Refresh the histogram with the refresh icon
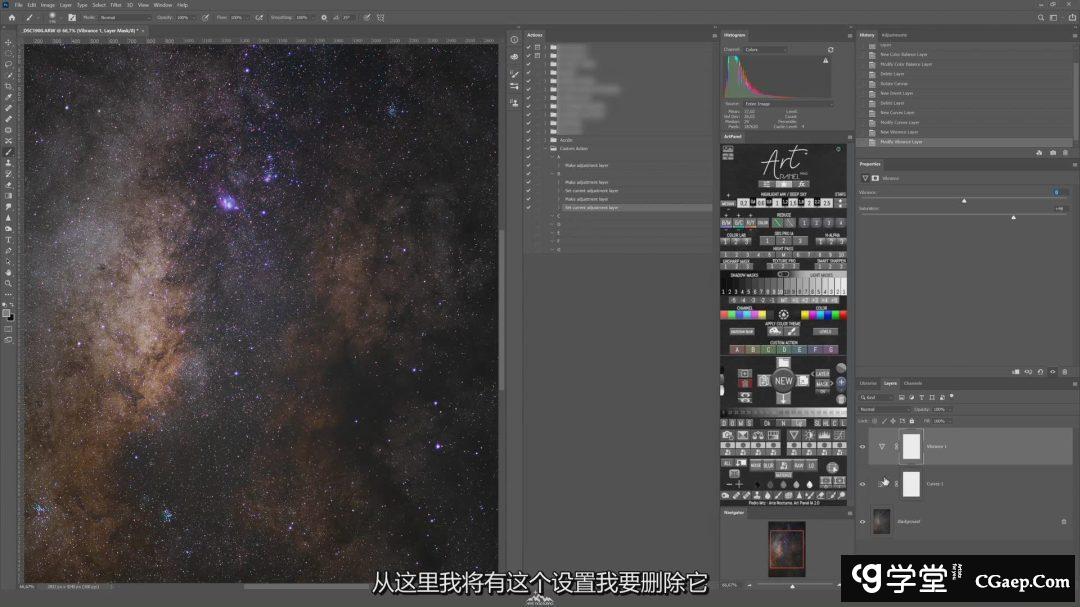 click(830, 49)
